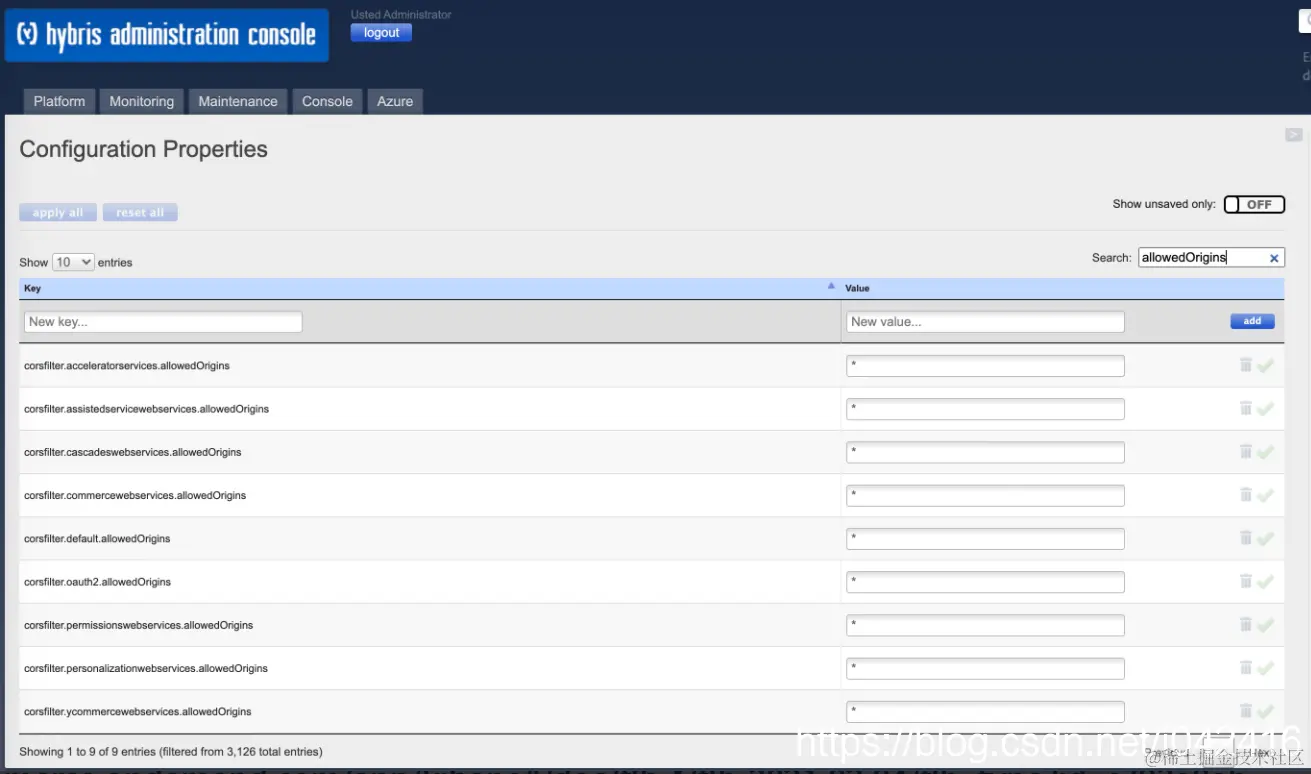The width and height of the screenshot is (1311, 774).
Task: Apply corsfilter.personalizationwebservices.allowedOrigins via checkmark icon
Action: 1265,668
